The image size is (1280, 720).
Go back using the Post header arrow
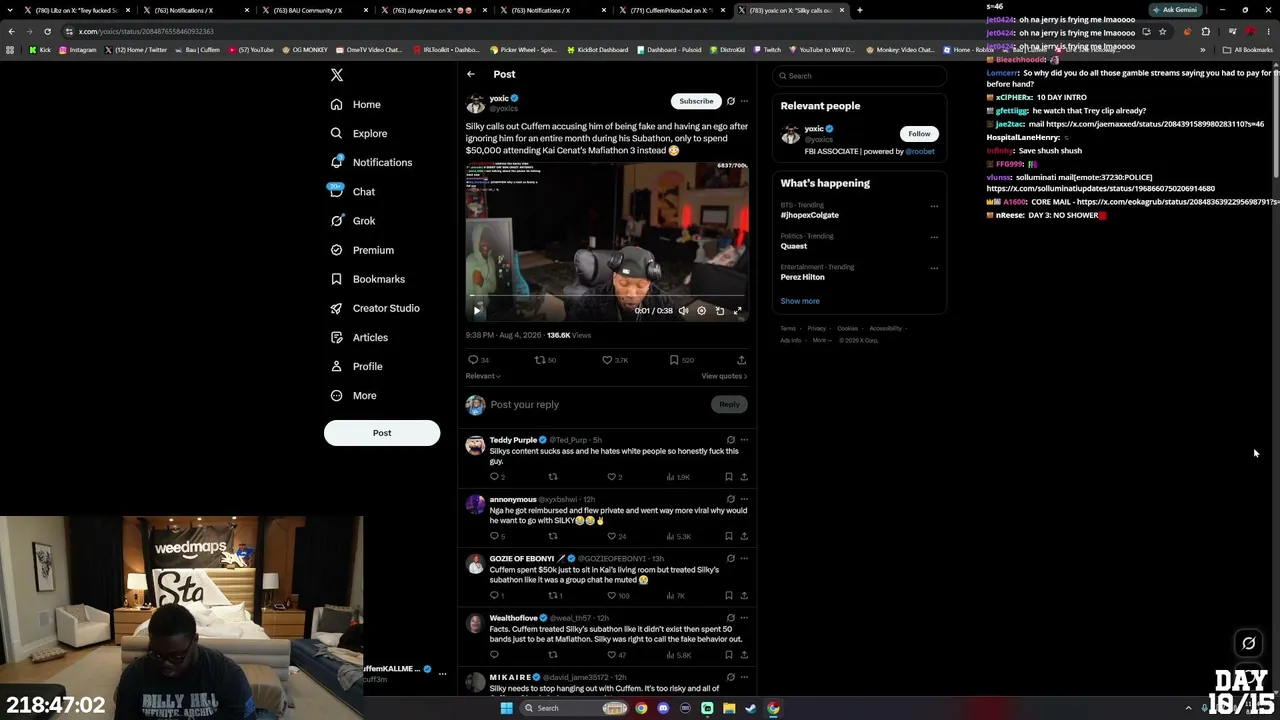click(x=471, y=74)
